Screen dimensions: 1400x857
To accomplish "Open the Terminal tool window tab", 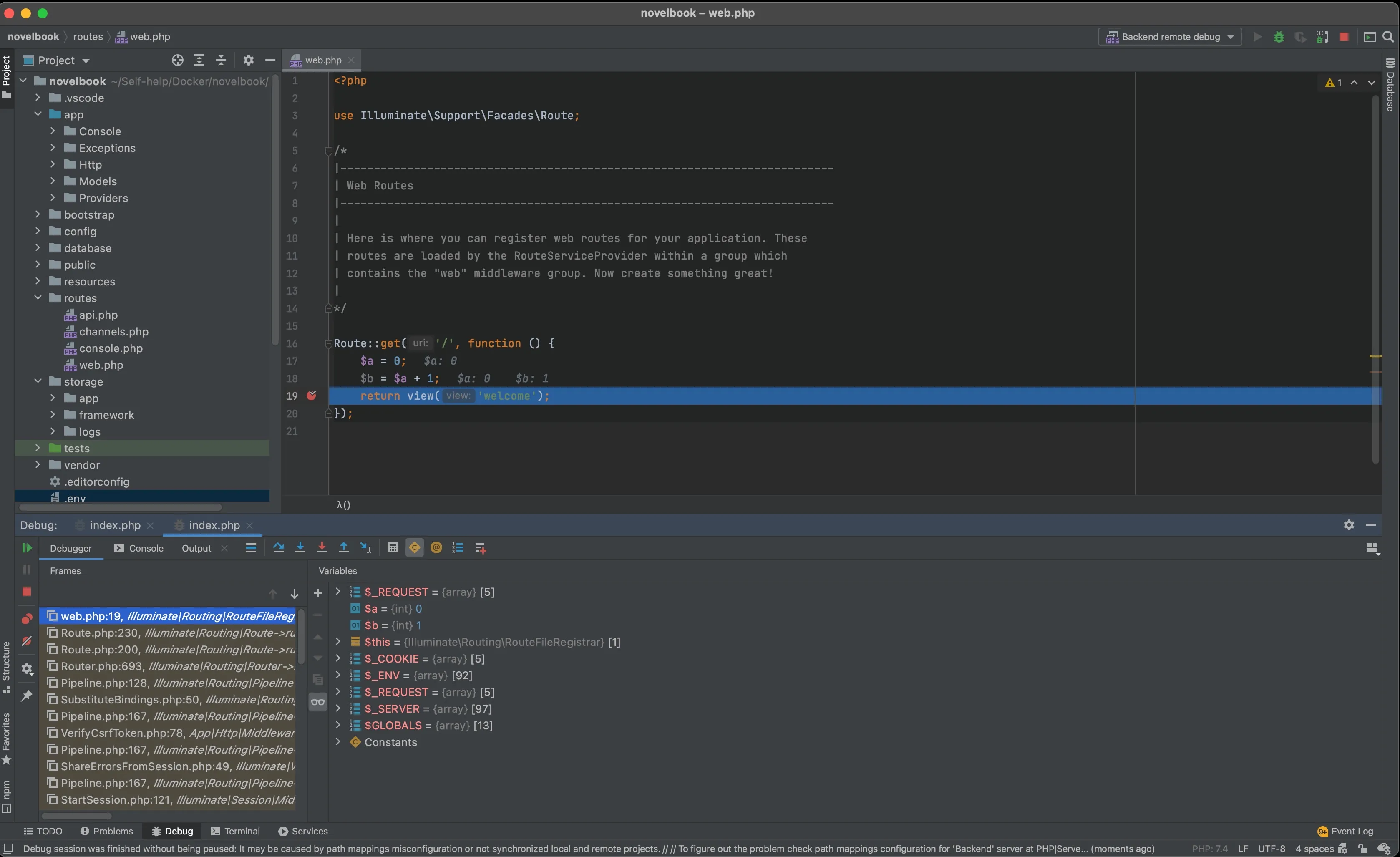I will pos(236,831).
